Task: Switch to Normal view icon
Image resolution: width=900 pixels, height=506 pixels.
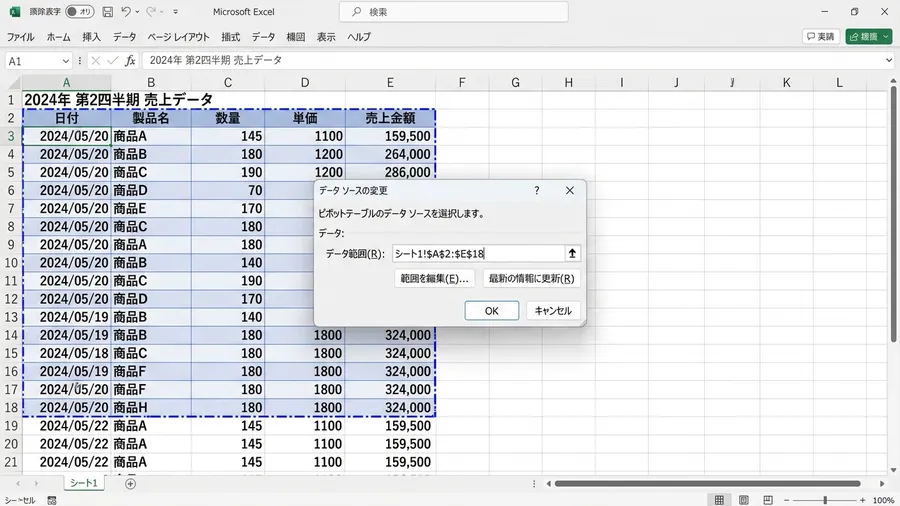Action: coord(719,500)
